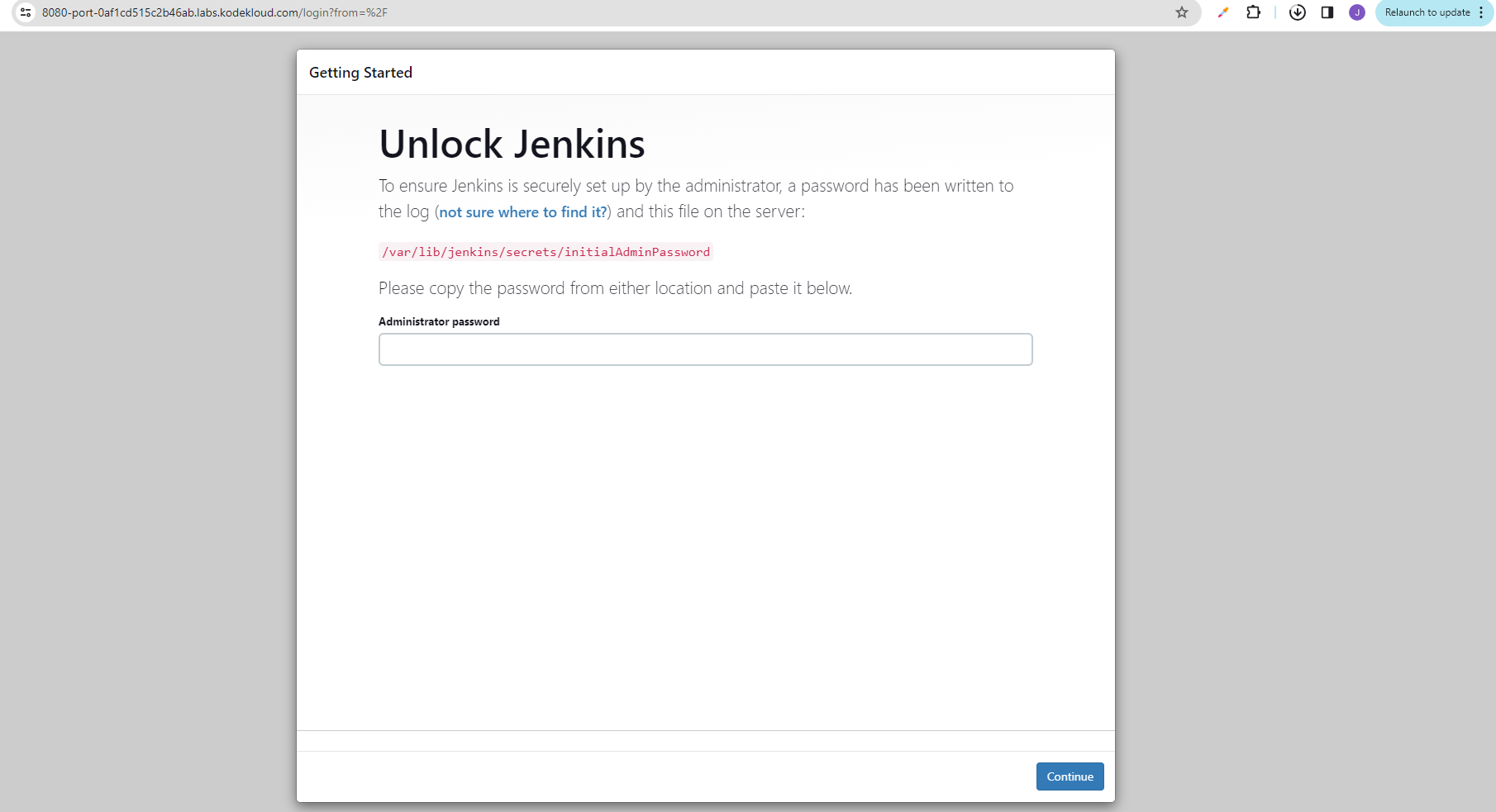The image size is (1496, 812).
Task: Open the downloads icon in toolbar
Action: 1298,12
